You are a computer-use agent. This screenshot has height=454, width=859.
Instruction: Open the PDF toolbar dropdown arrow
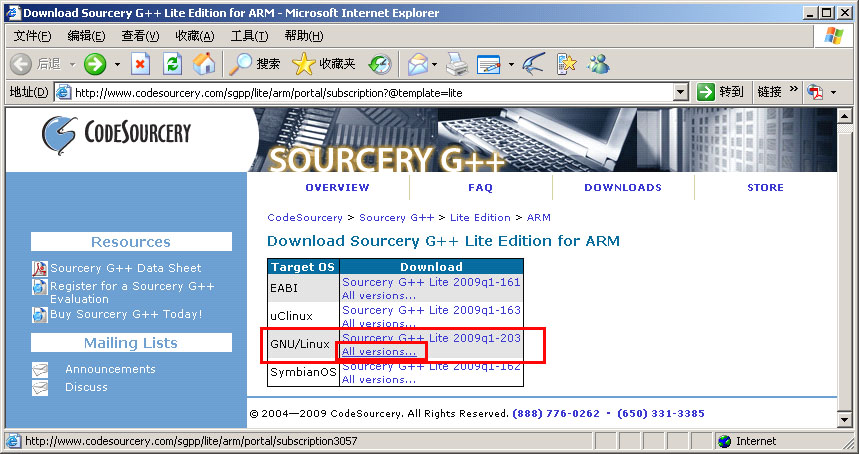(x=833, y=93)
